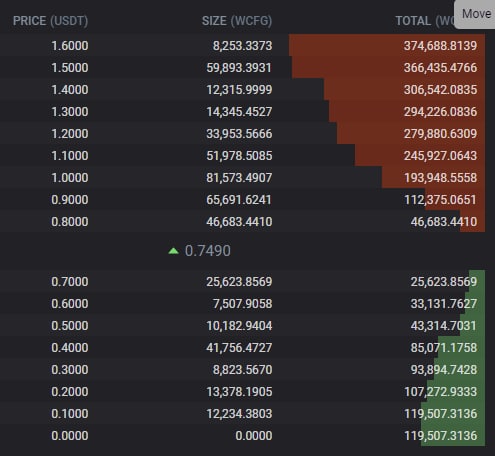Screen dimensions: 495x456
Task: Click total value 112,375.0651
Action: coord(440,200)
